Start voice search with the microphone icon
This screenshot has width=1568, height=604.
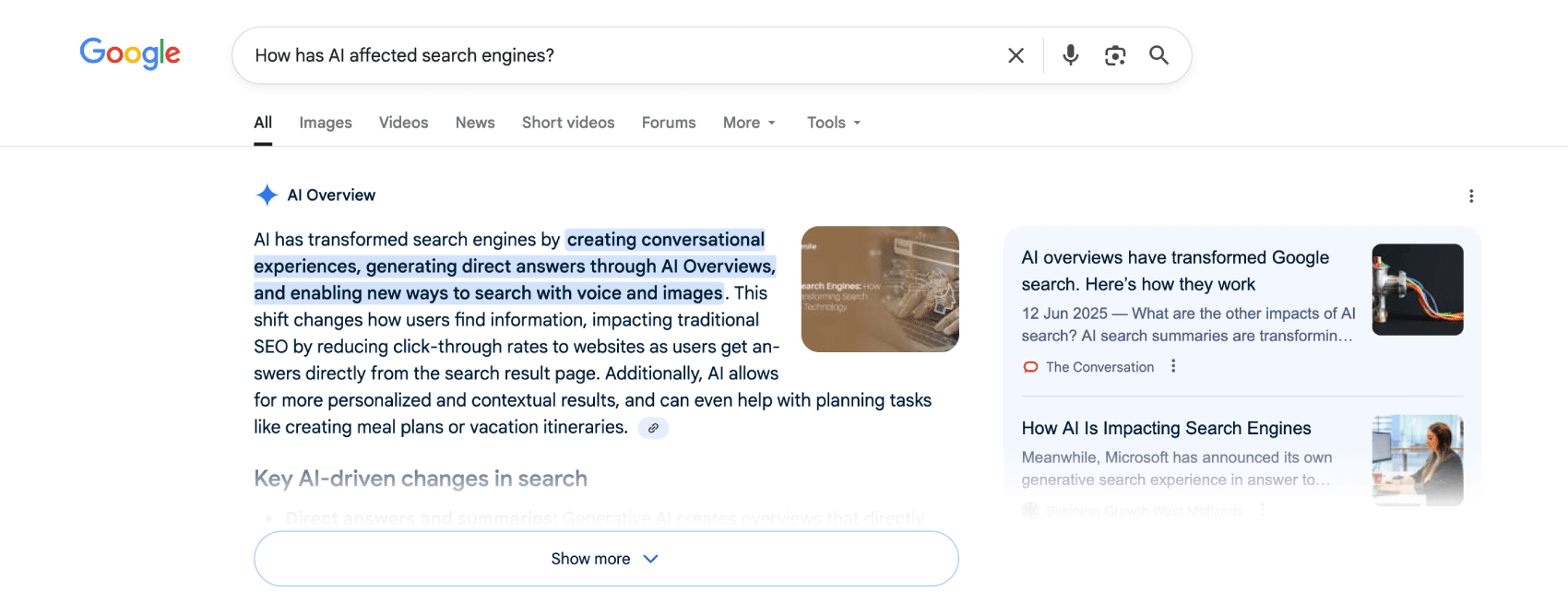coord(1070,55)
